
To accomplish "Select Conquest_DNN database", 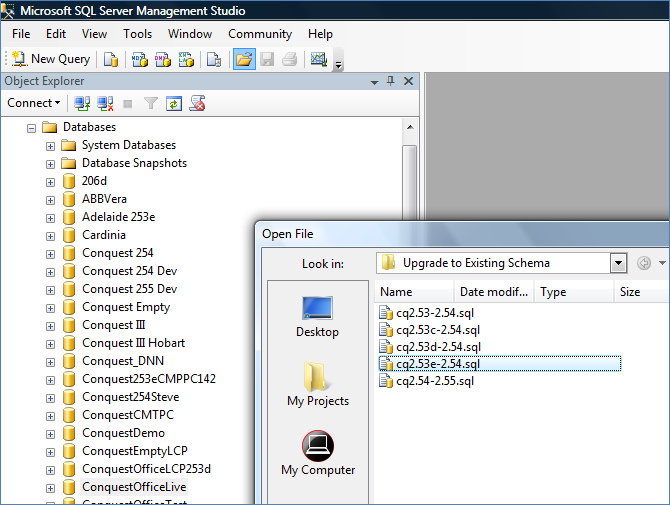I will [123, 361].
